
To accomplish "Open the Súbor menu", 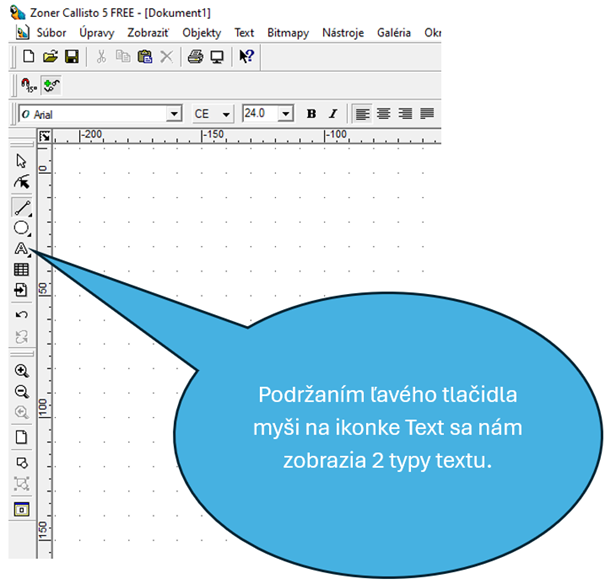I will (51, 33).
